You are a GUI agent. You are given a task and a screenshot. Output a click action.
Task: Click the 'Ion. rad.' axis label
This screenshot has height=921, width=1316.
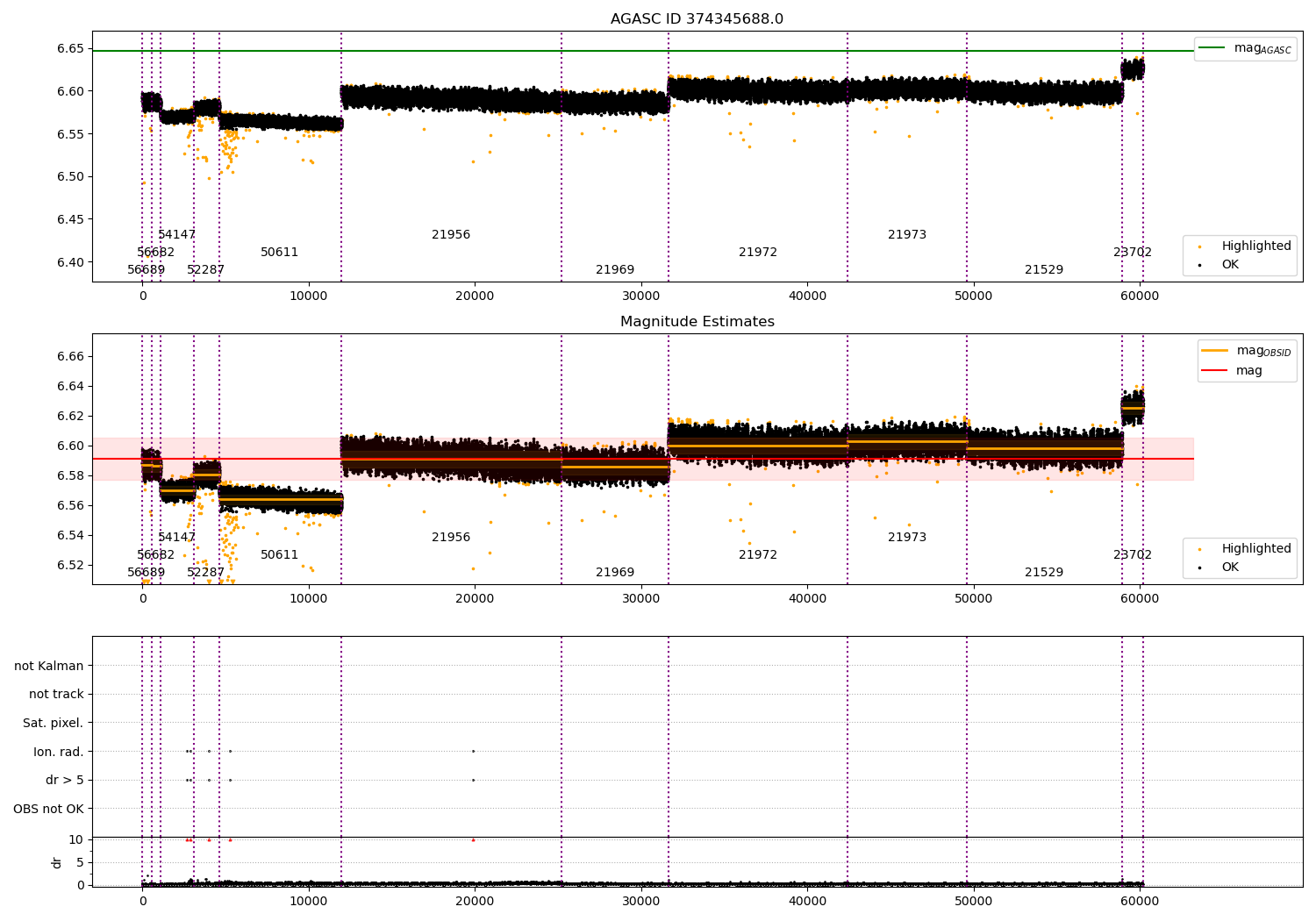(59, 752)
